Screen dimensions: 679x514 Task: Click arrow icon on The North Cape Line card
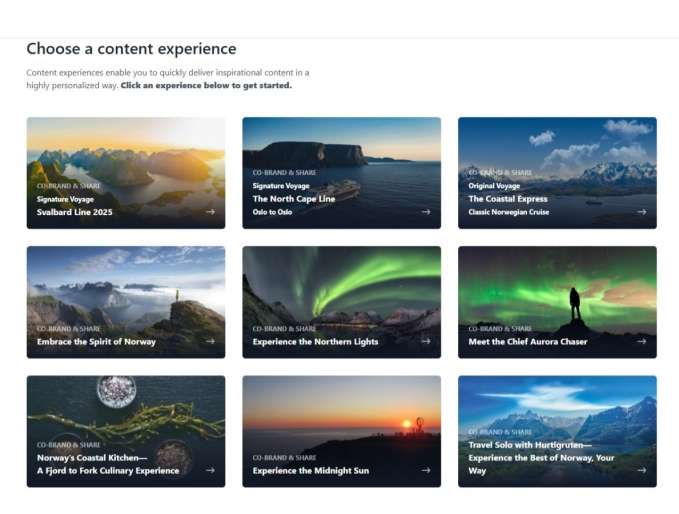426,212
